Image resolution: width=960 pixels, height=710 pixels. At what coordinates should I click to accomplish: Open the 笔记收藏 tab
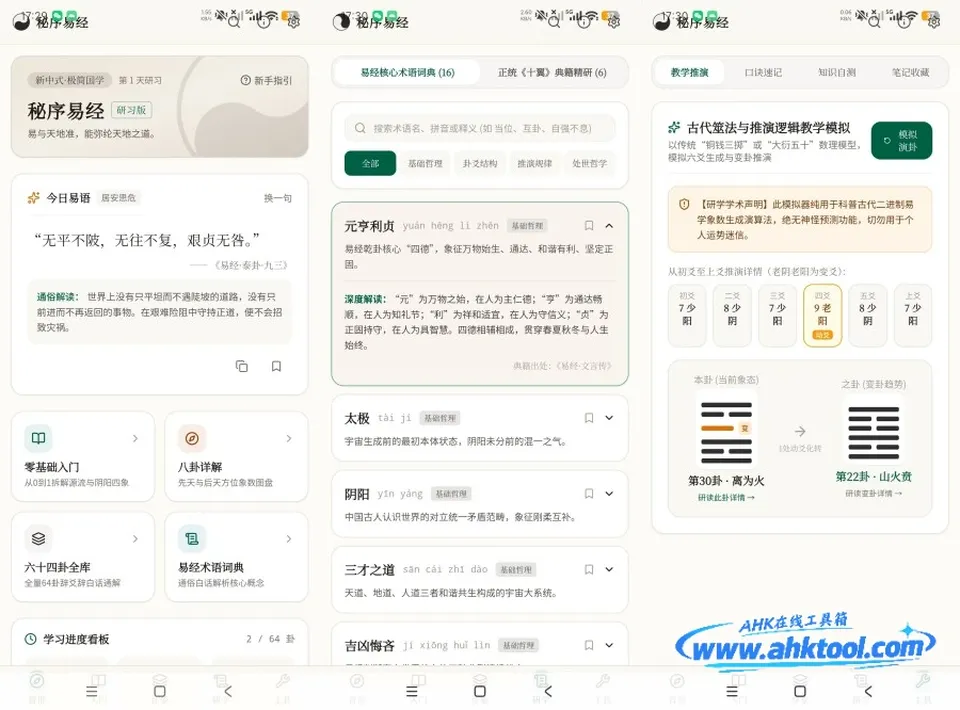pyautogui.click(x=910, y=72)
